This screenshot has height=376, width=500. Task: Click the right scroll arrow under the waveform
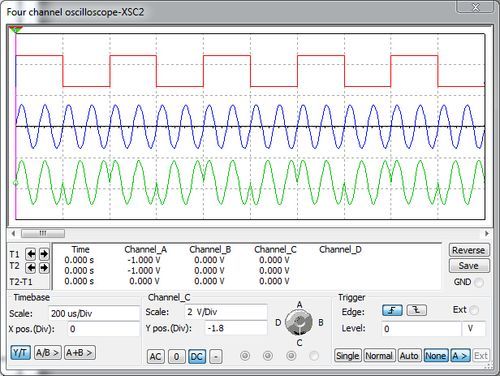(x=487, y=233)
